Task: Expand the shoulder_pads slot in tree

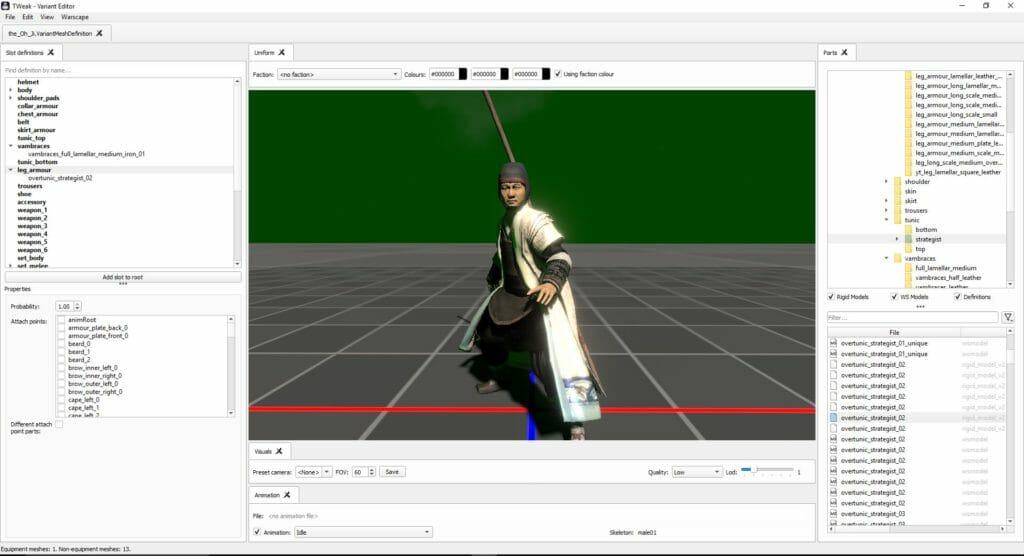Action: pyautogui.click(x=11, y=98)
